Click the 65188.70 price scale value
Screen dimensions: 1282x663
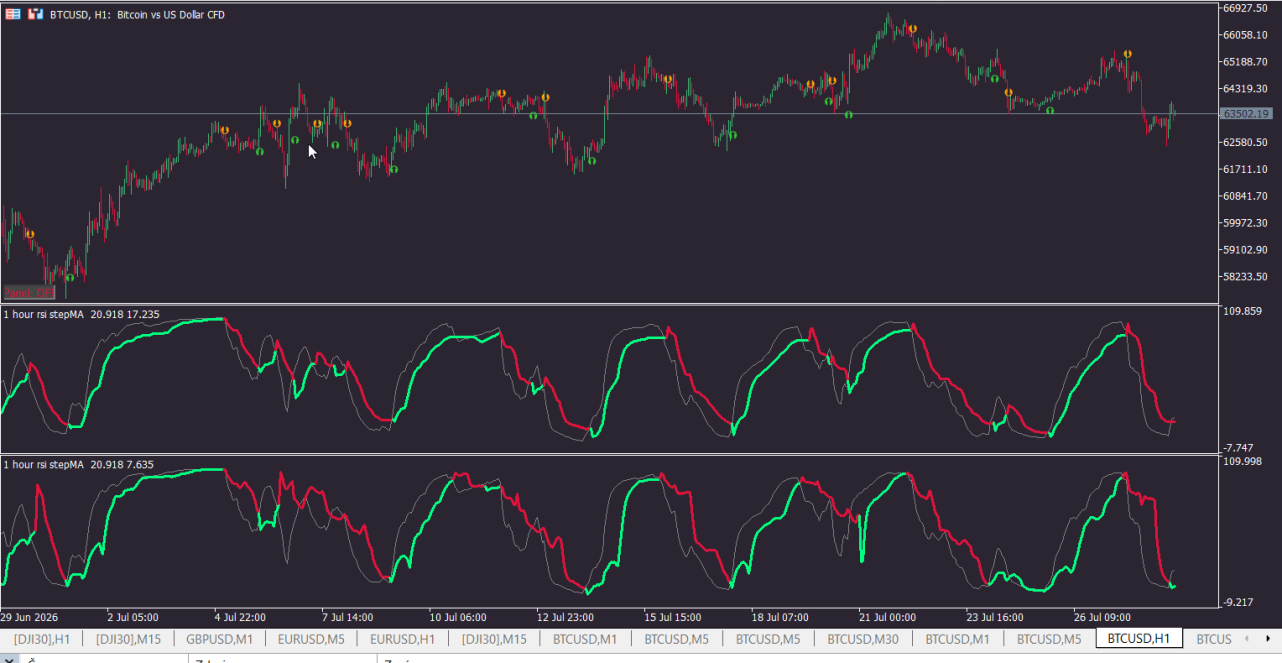(1245, 62)
